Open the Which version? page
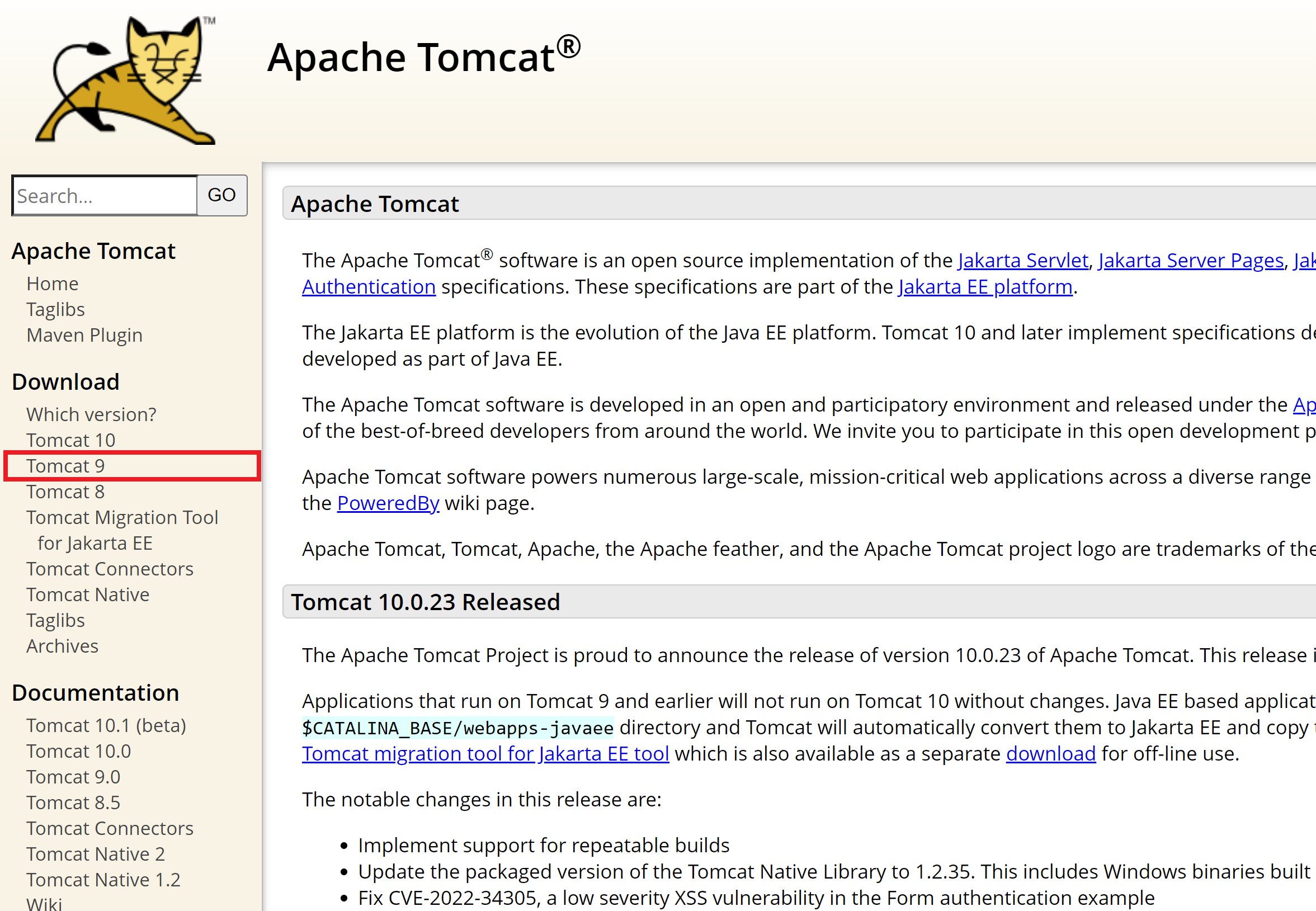Viewport: 1316px width, 911px height. pos(91,414)
